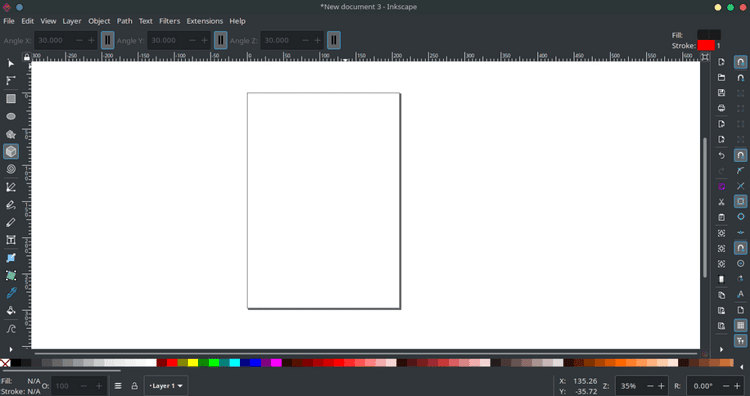
Task: Select the Spiral tool
Action: tap(11, 169)
